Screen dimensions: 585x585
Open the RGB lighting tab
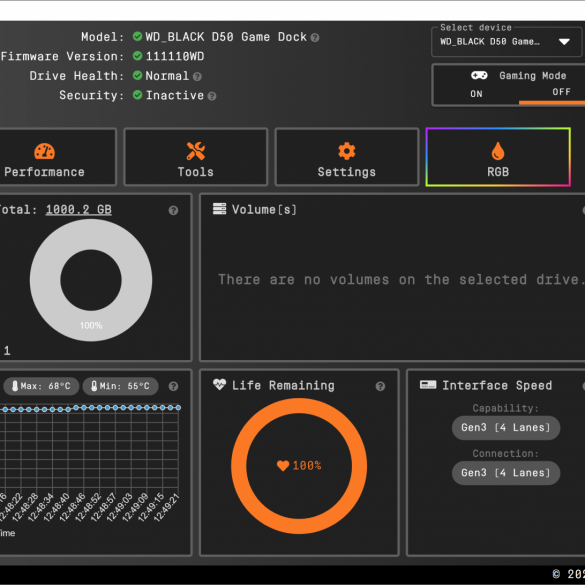click(x=498, y=157)
